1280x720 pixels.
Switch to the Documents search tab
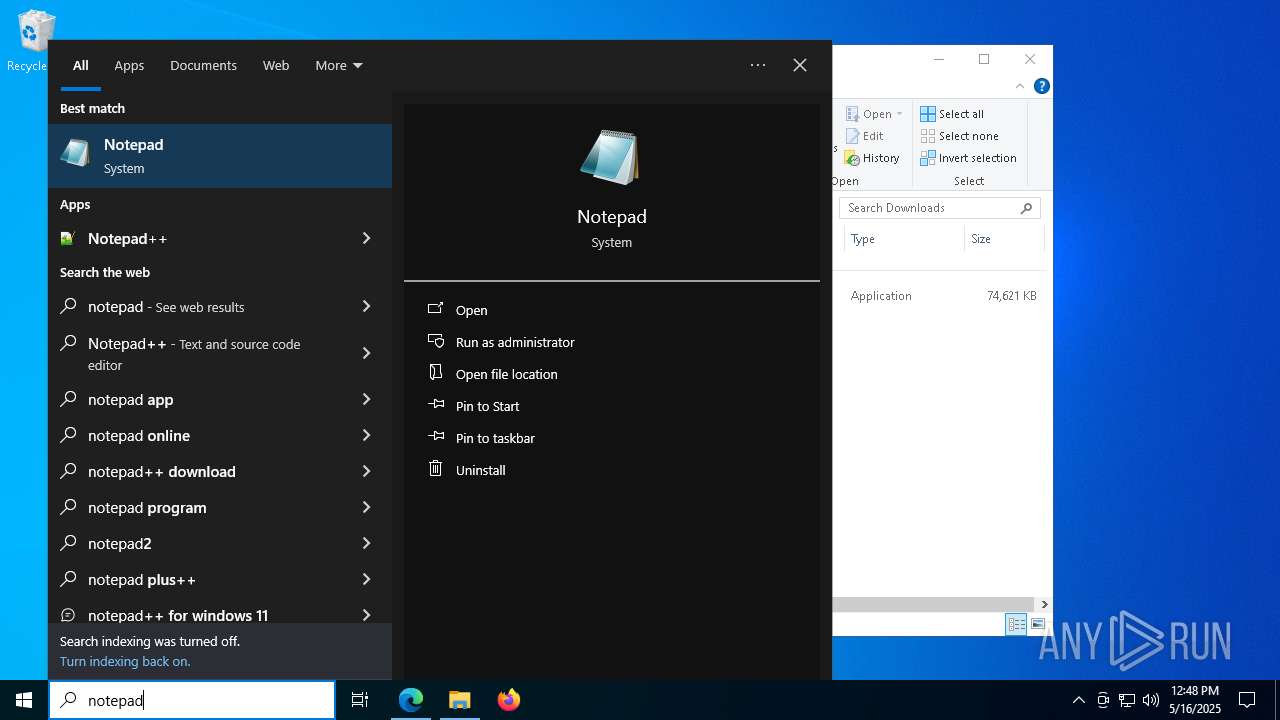point(203,65)
